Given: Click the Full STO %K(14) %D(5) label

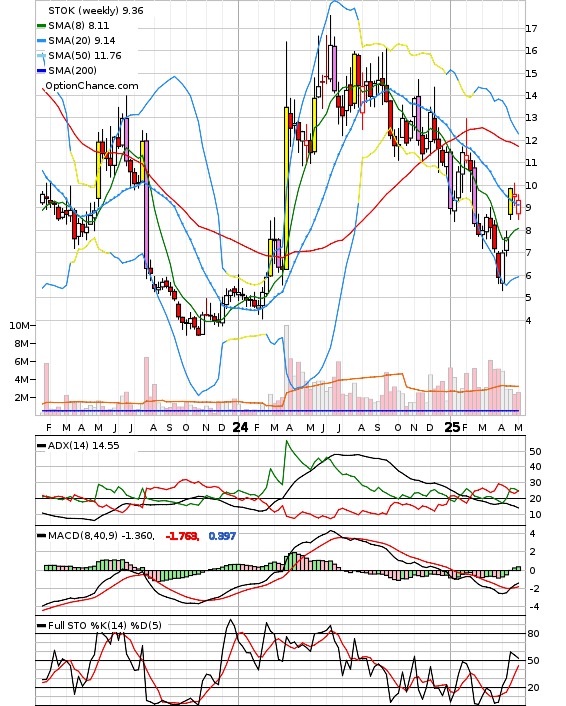Looking at the screenshot, I should tap(104, 625).
